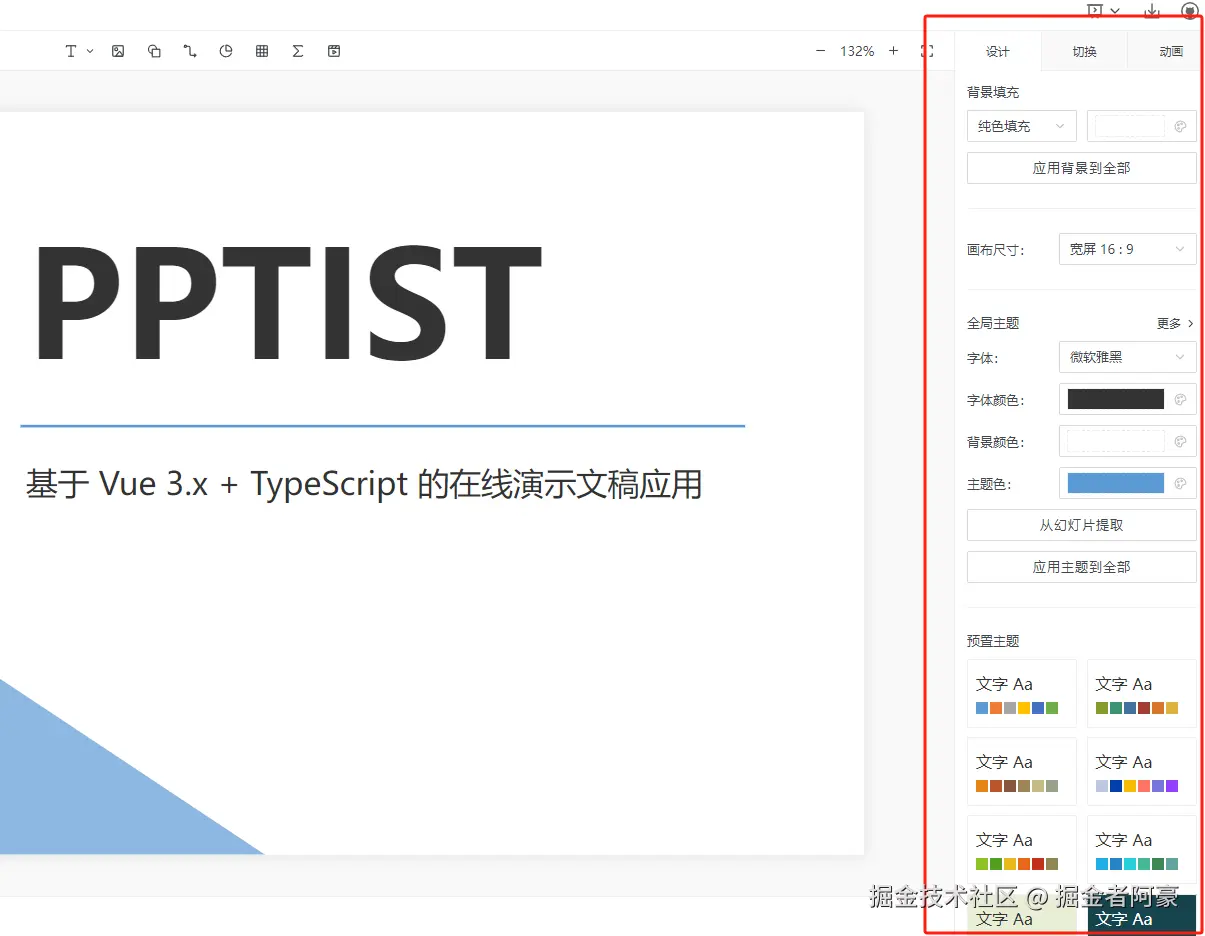Fit canvas to screen icon

click(926, 51)
